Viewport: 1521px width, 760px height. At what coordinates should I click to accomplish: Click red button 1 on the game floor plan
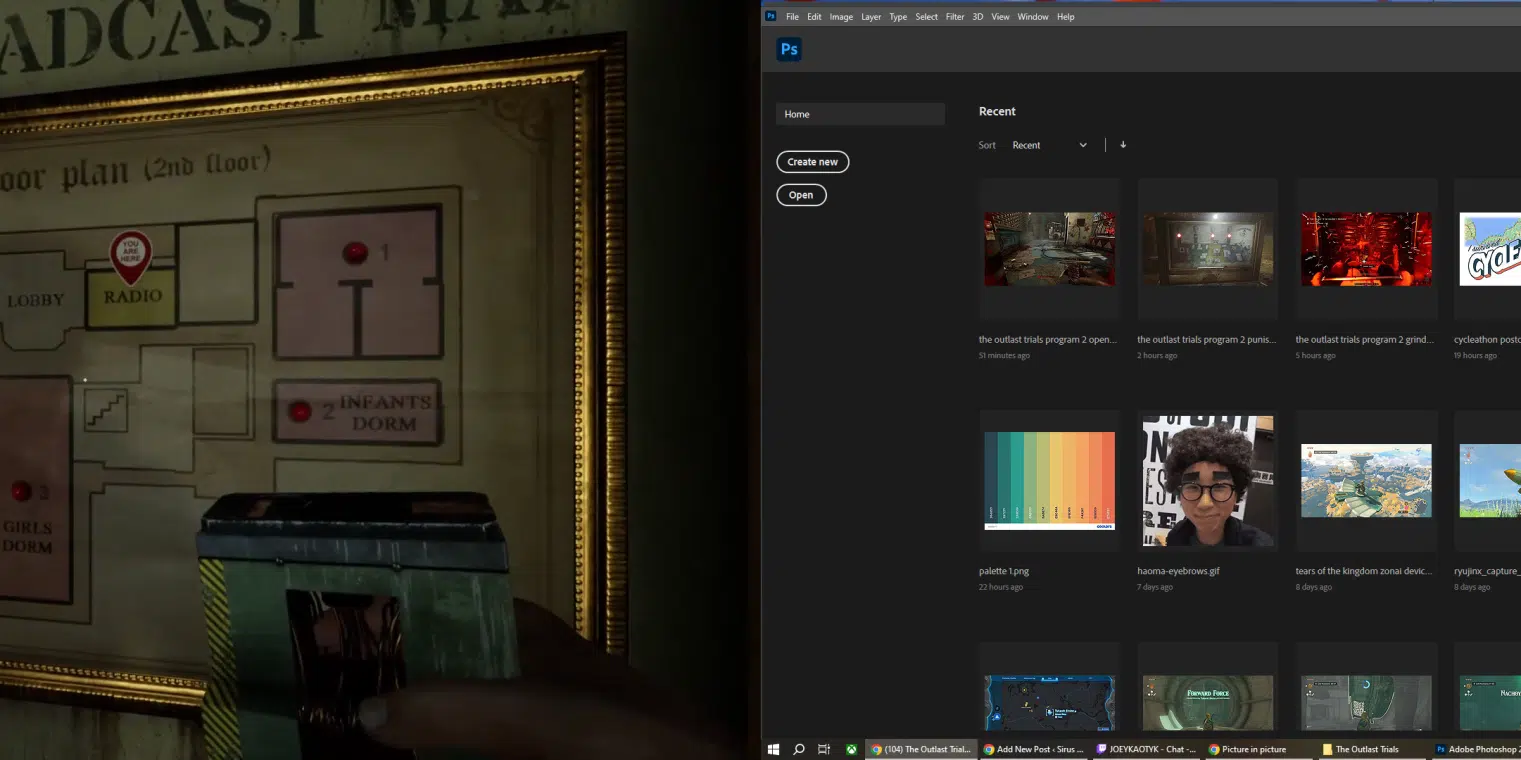click(x=355, y=253)
